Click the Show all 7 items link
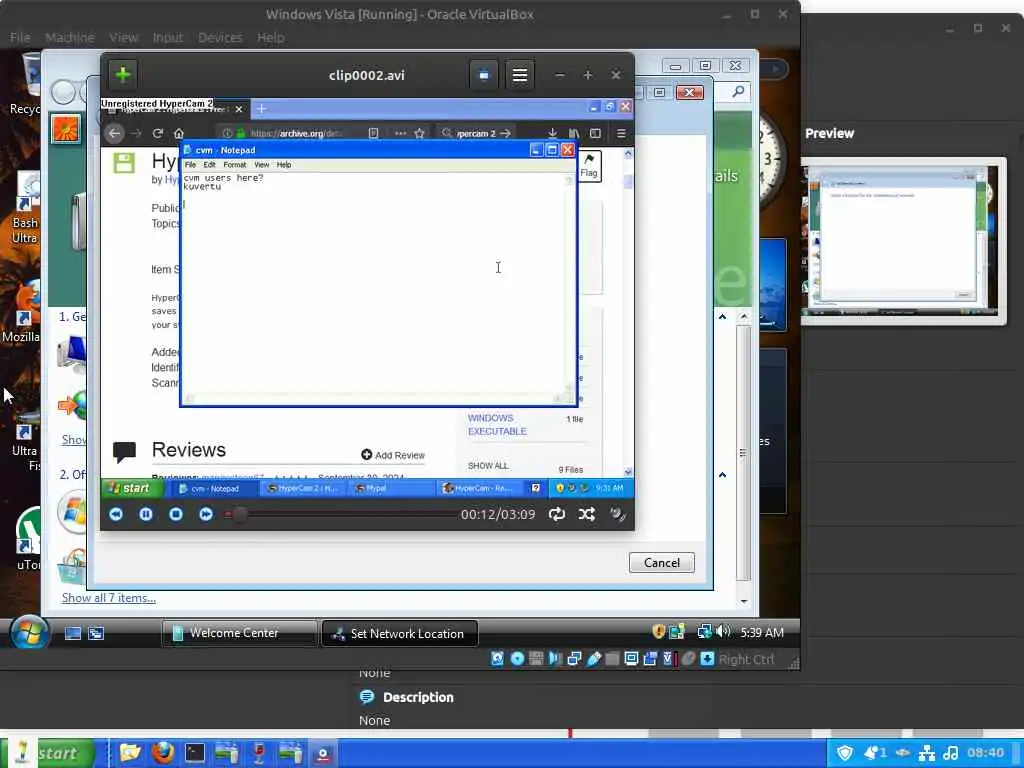Screen dimensions: 1024x768 (x=108, y=598)
